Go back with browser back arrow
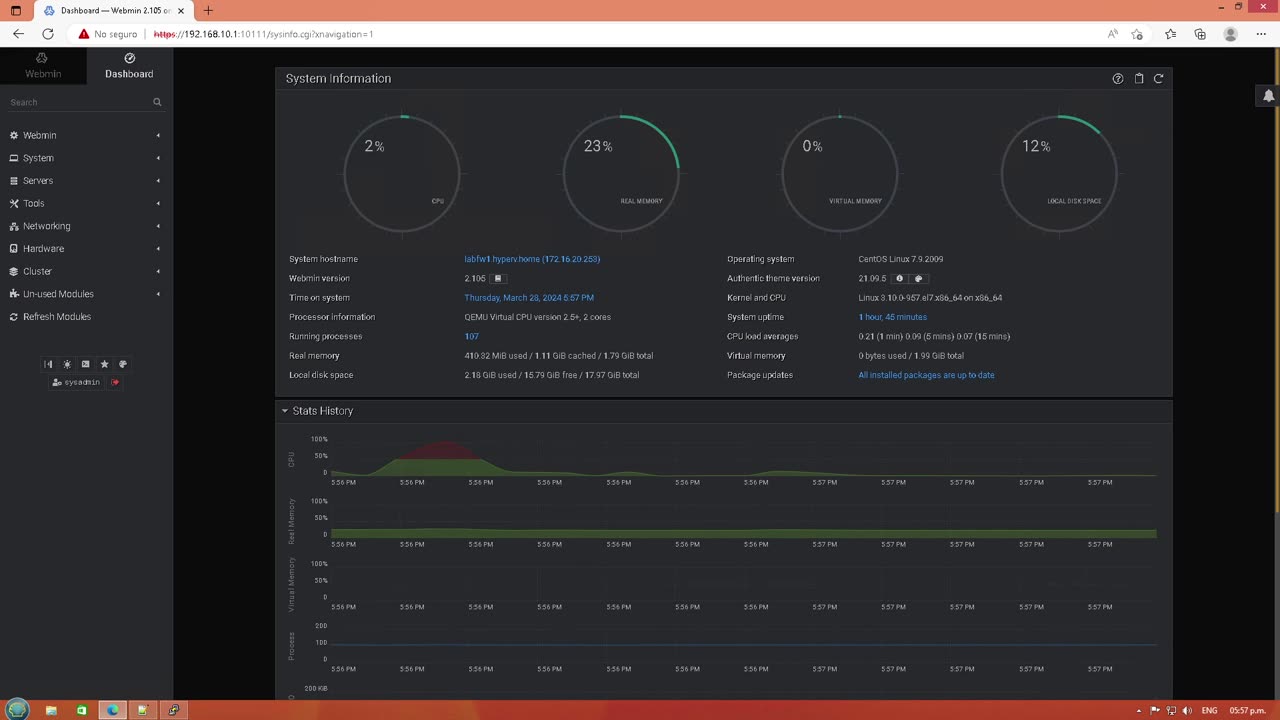Viewport: 1280px width, 720px height. [18, 34]
